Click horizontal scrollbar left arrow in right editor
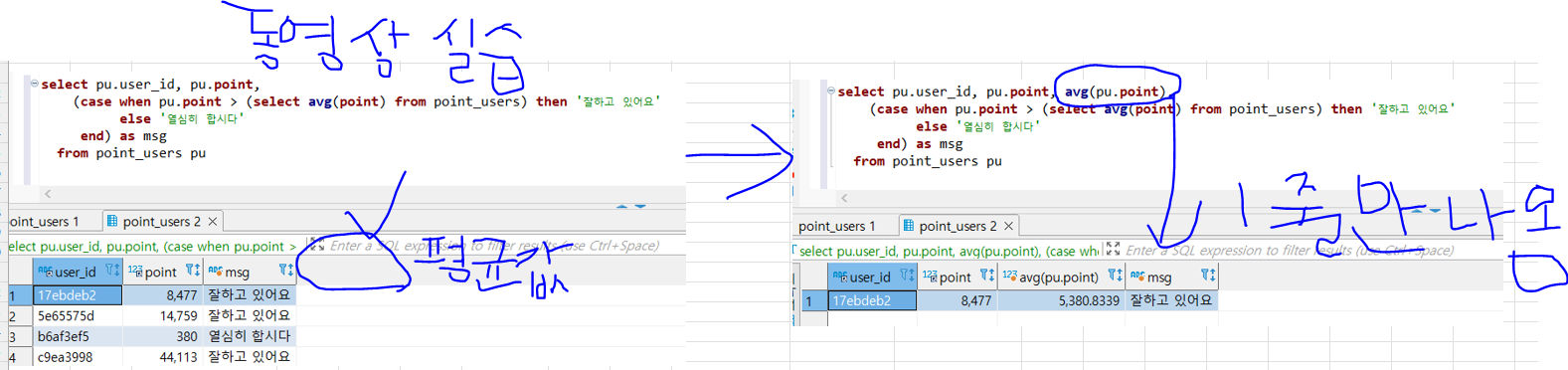 pyautogui.click(x=843, y=198)
